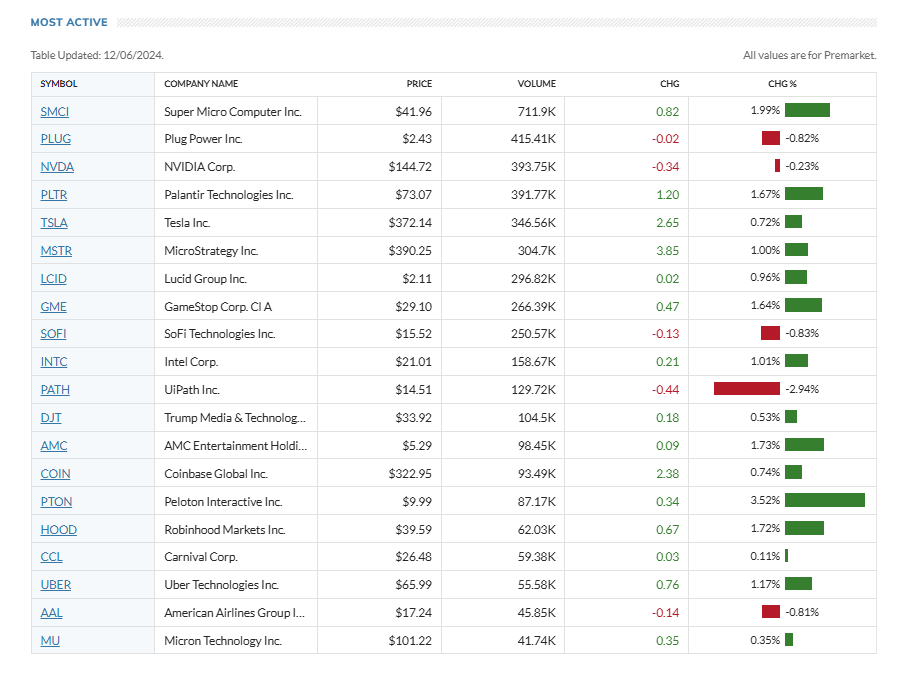Click the CHG column header
The height and width of the screenshot is (673, 910).
670,84
